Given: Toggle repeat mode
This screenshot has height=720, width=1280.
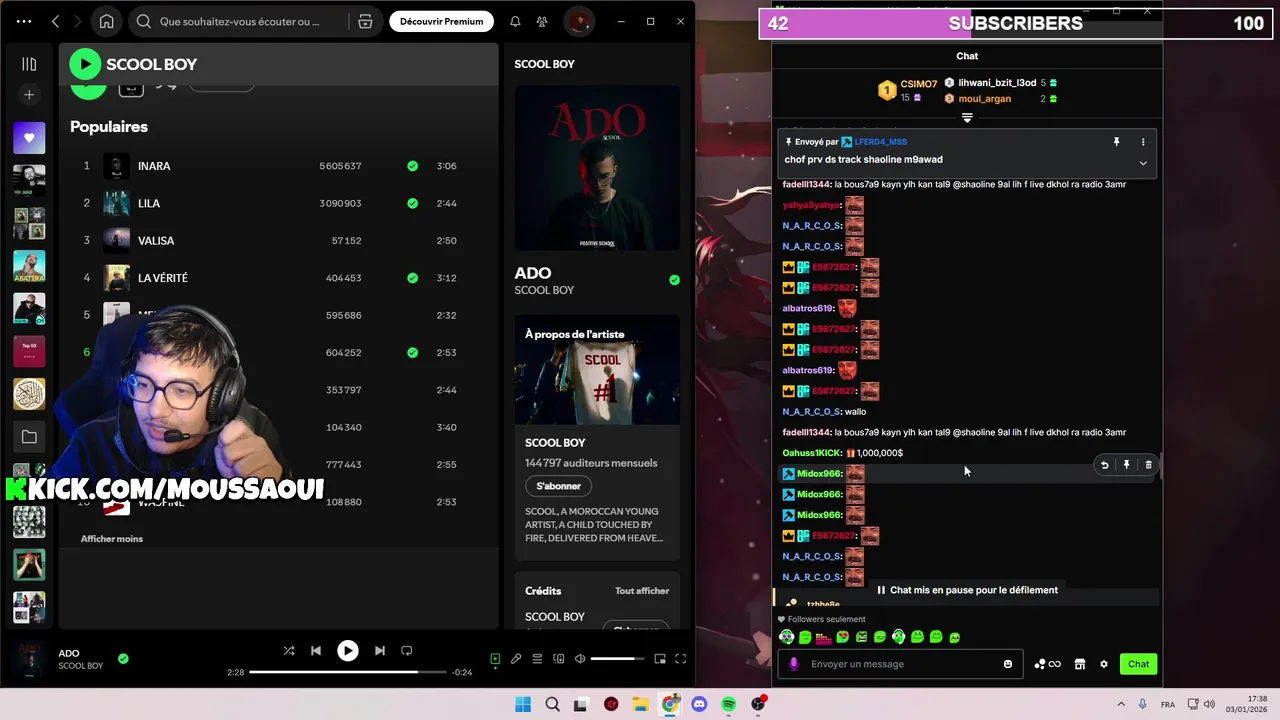Looking at the screenshot, I should click(x=407, y=651).
